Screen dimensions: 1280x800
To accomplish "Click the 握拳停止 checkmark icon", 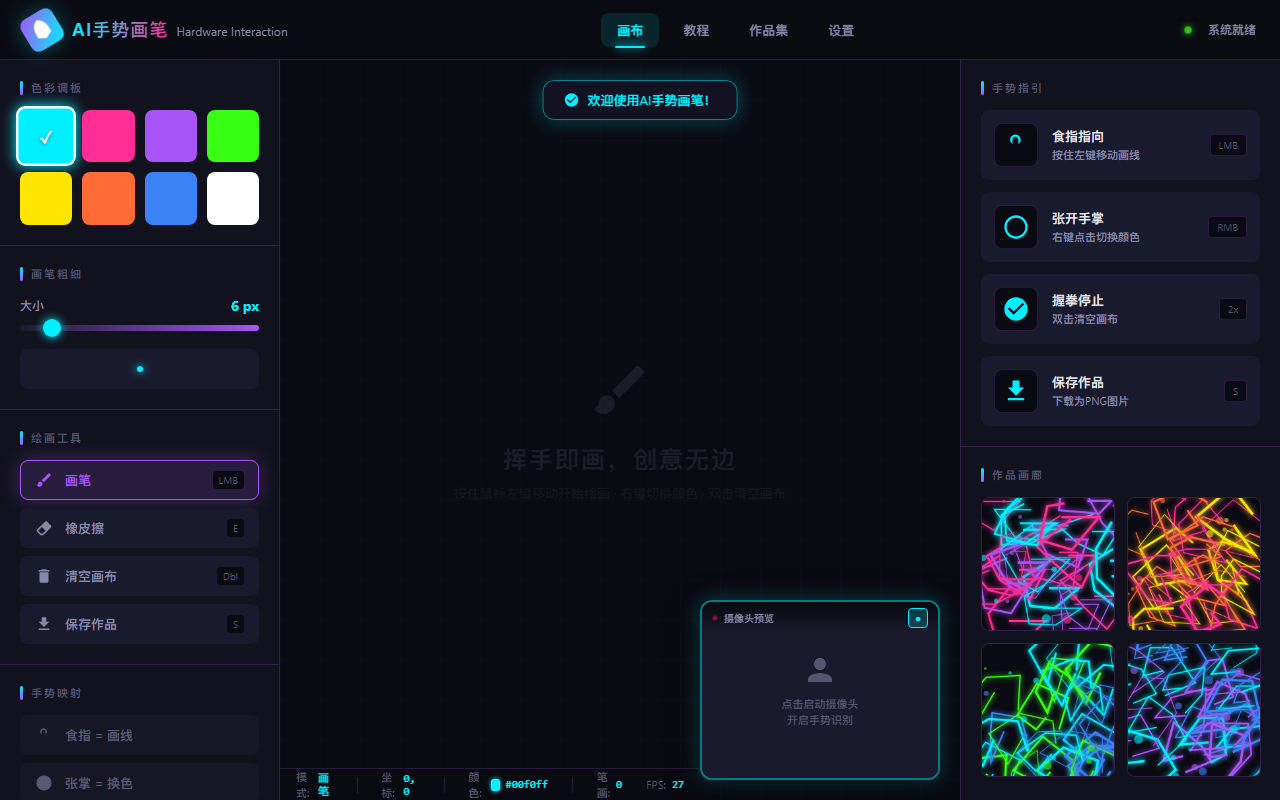I will 1016,309.
